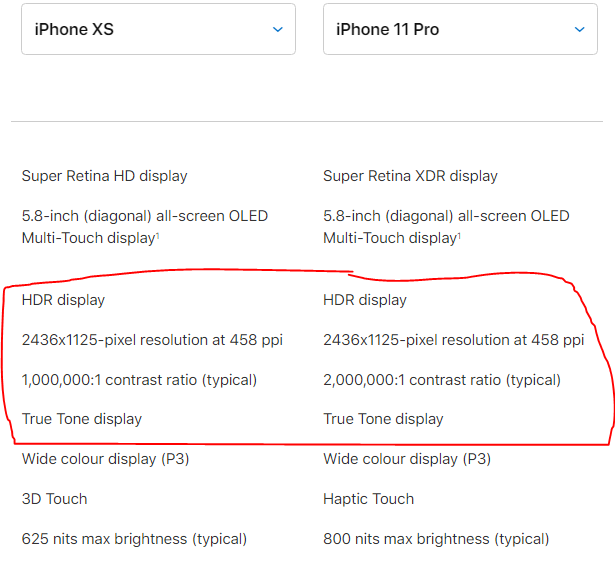Click the chevron arrow beside iPhone XS
Image resolution: width=615 pixels, height=581 pixels.
pyautogui.click(x=278, y=29)
